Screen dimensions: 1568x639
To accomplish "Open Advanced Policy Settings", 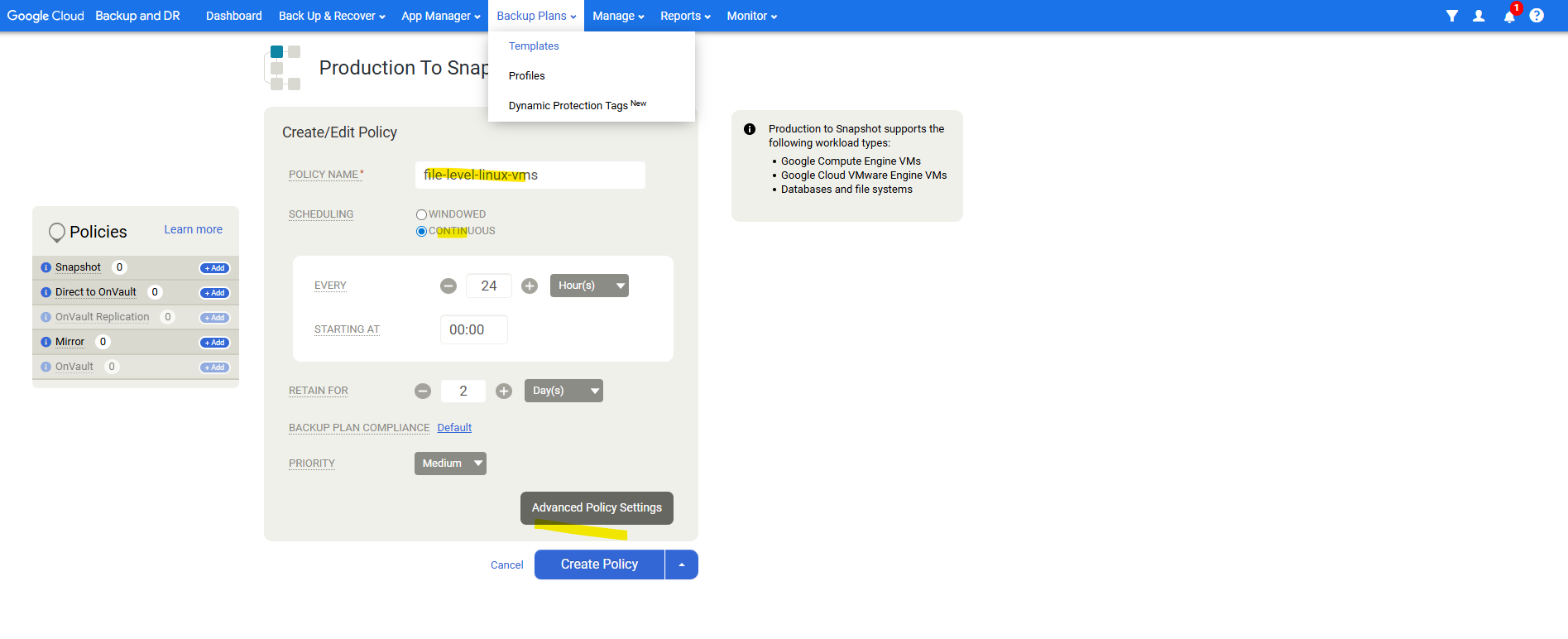I will coord(597,508).
